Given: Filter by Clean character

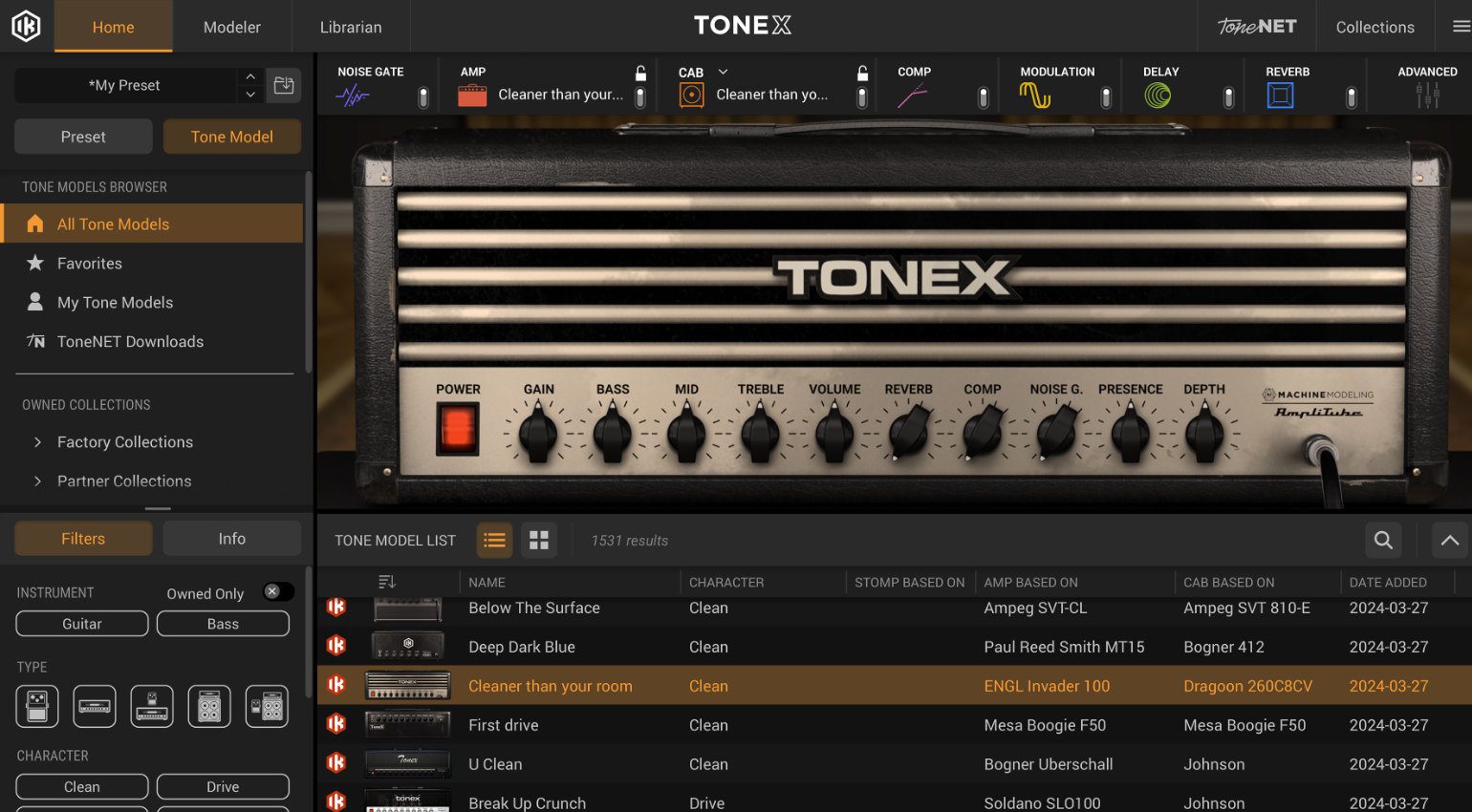Looking at the screenshot, I should [x=81, y=786].
